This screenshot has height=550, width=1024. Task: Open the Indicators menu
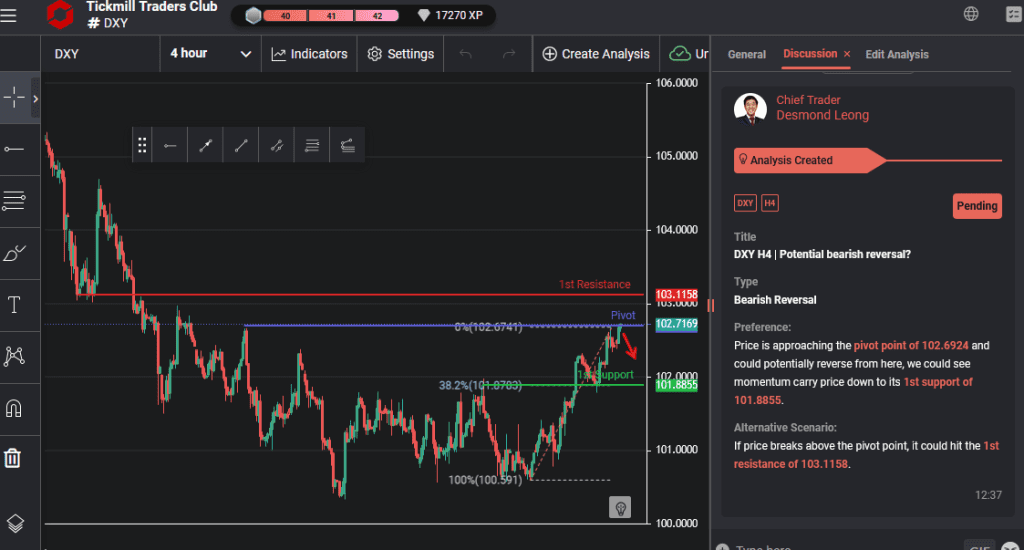pyautogui.click(x=310, y=54)
